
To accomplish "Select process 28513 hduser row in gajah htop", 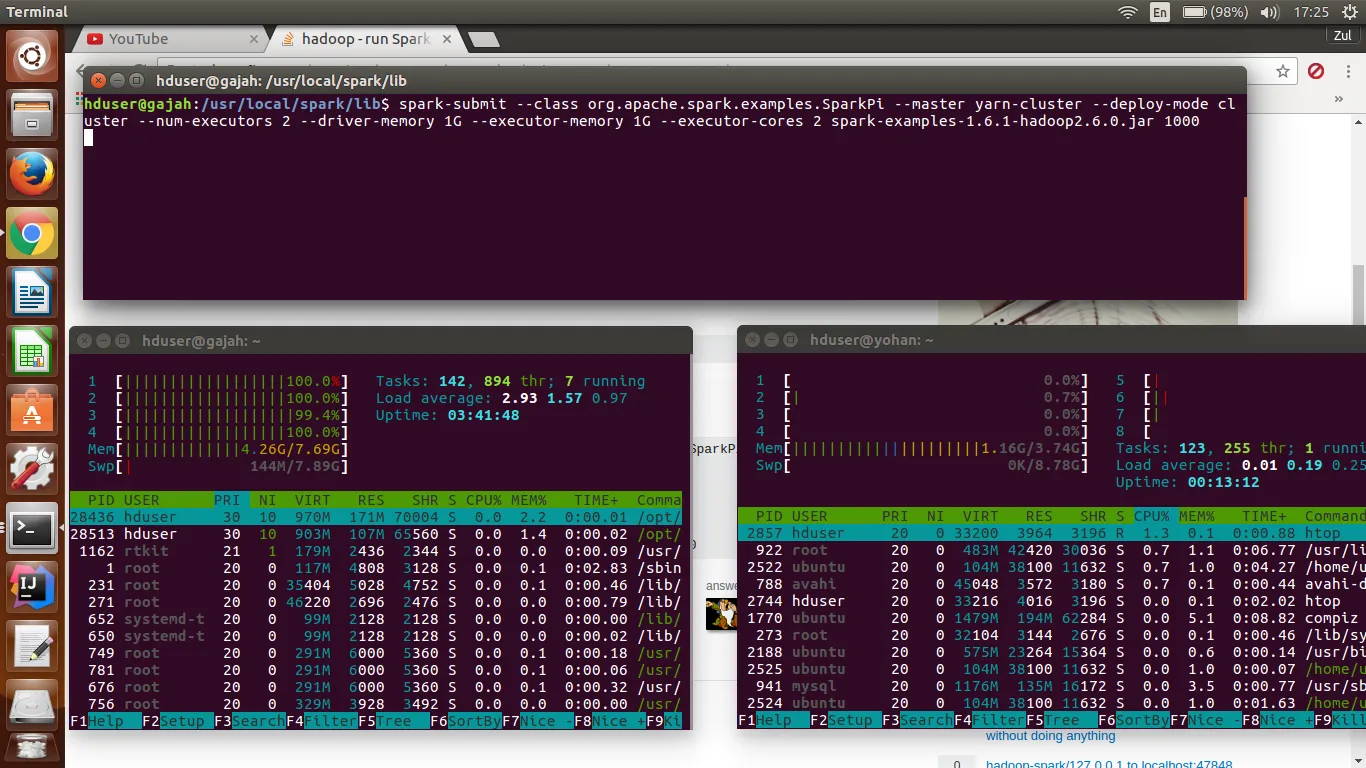I will tap(375, 534).
